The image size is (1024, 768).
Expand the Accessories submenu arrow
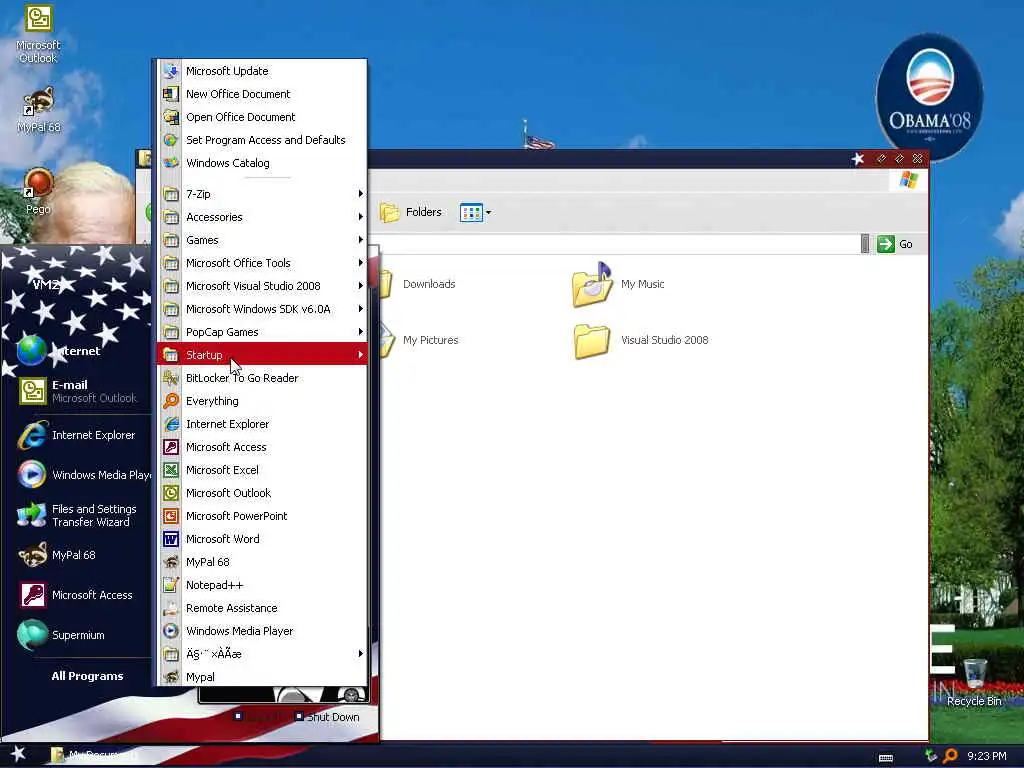(x=360, y=217)
